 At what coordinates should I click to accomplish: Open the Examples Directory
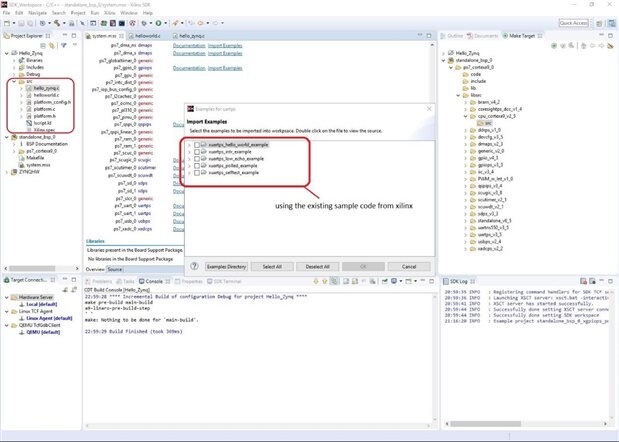coord(226,267)
